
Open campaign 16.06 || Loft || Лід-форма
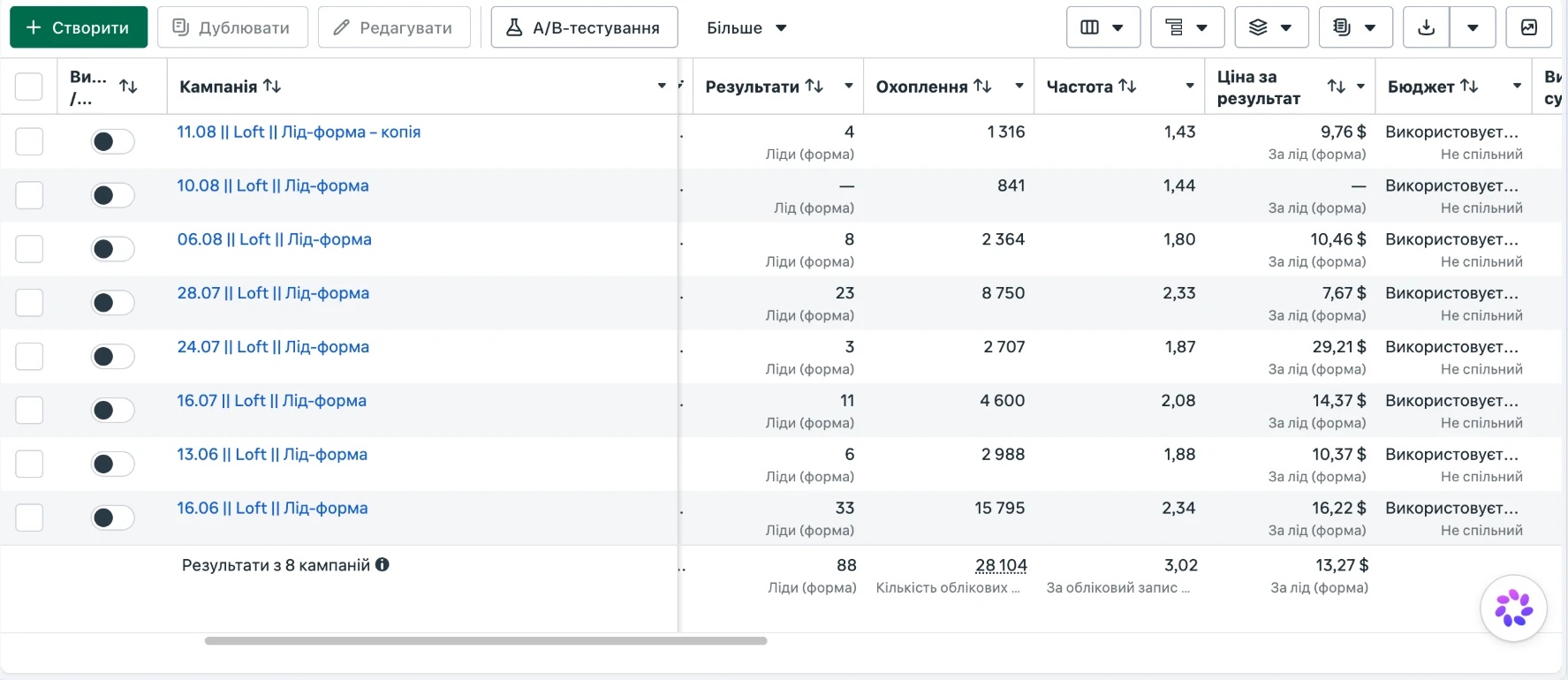click(272, 509)
